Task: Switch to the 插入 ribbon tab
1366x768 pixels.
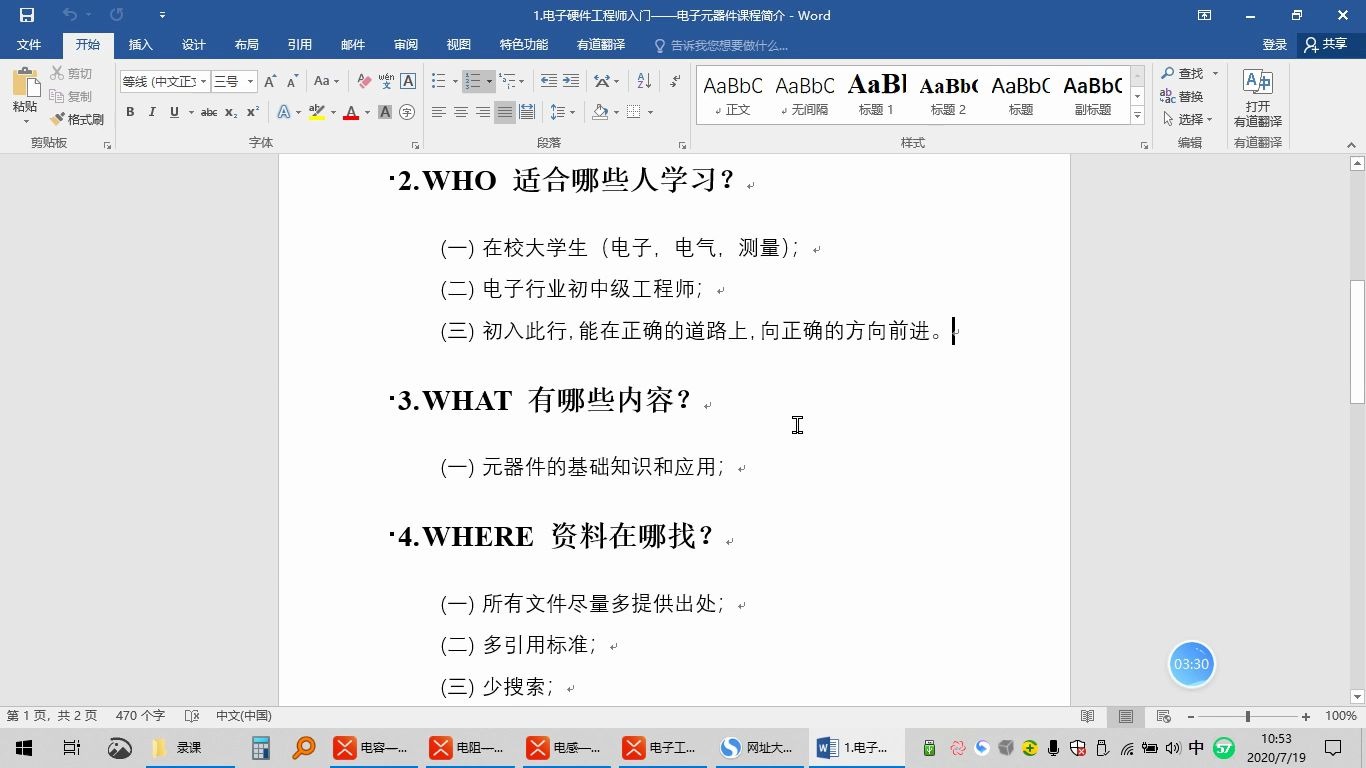Action: pos(140,44)
